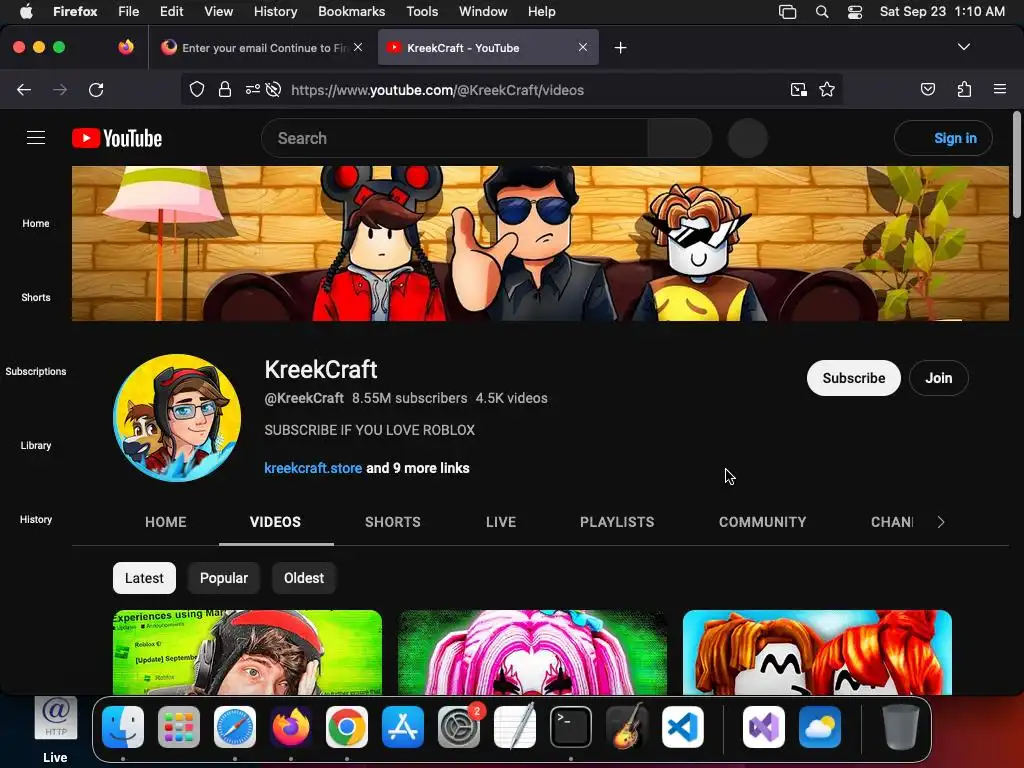Image resolution: width=1024 pixels, height=768 pixels.
Task: Open the Bookmarks menu in menu bar
Action: pos(351,11)
